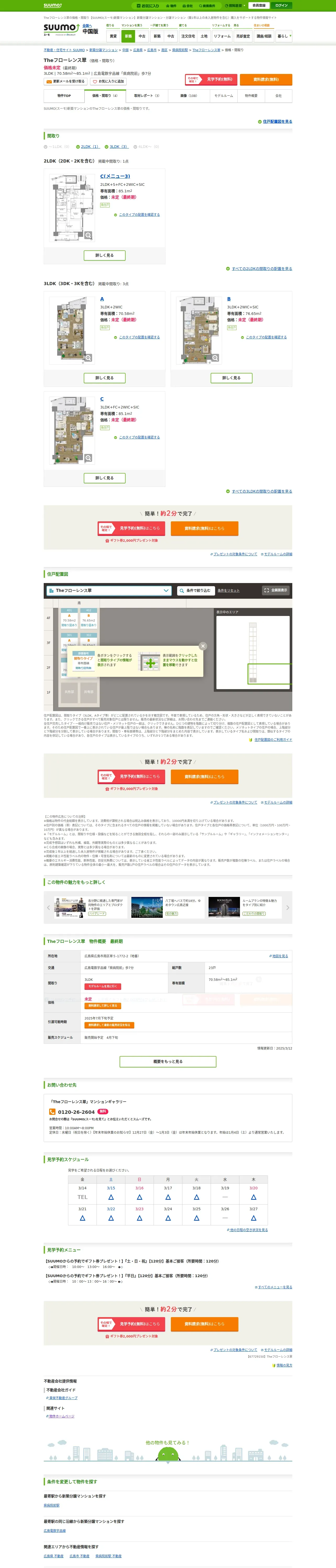Click ログイン login button
This screenshot has height=1568, width=336.
281,5
